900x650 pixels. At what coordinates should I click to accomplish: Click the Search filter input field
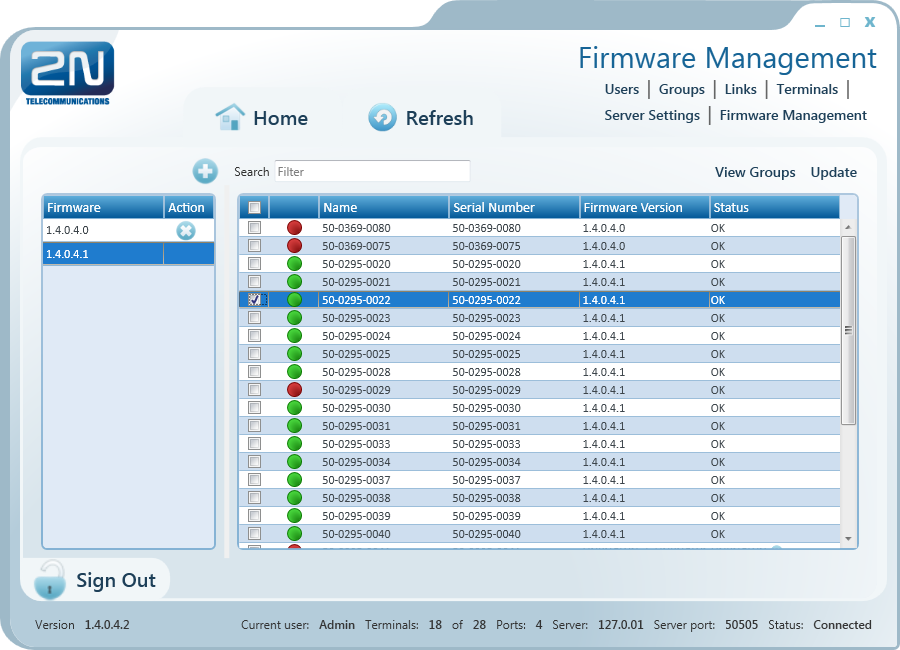pyautogui.click(x=373, y=171)
